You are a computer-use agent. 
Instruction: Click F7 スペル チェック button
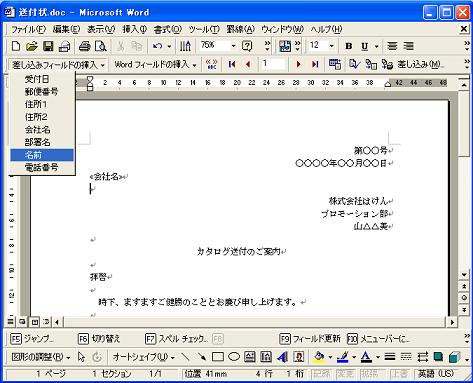click(x=177, y=339)
